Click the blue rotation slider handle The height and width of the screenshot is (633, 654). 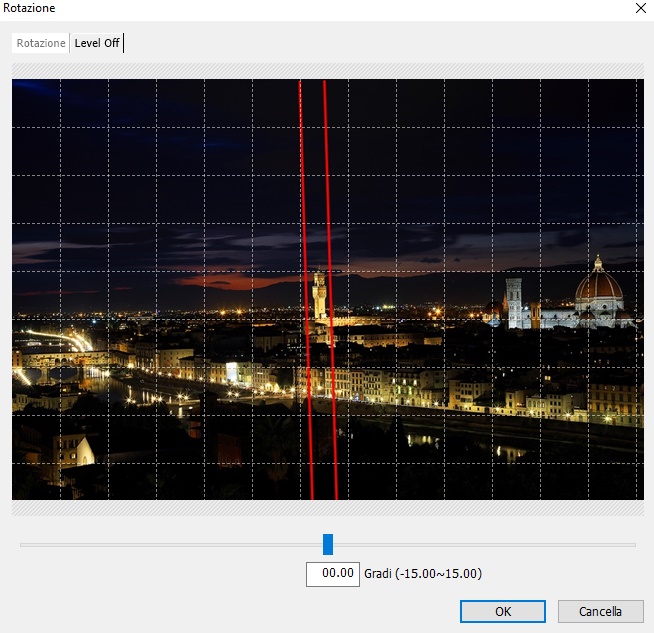pyautogui.click(x=328, y=544)
